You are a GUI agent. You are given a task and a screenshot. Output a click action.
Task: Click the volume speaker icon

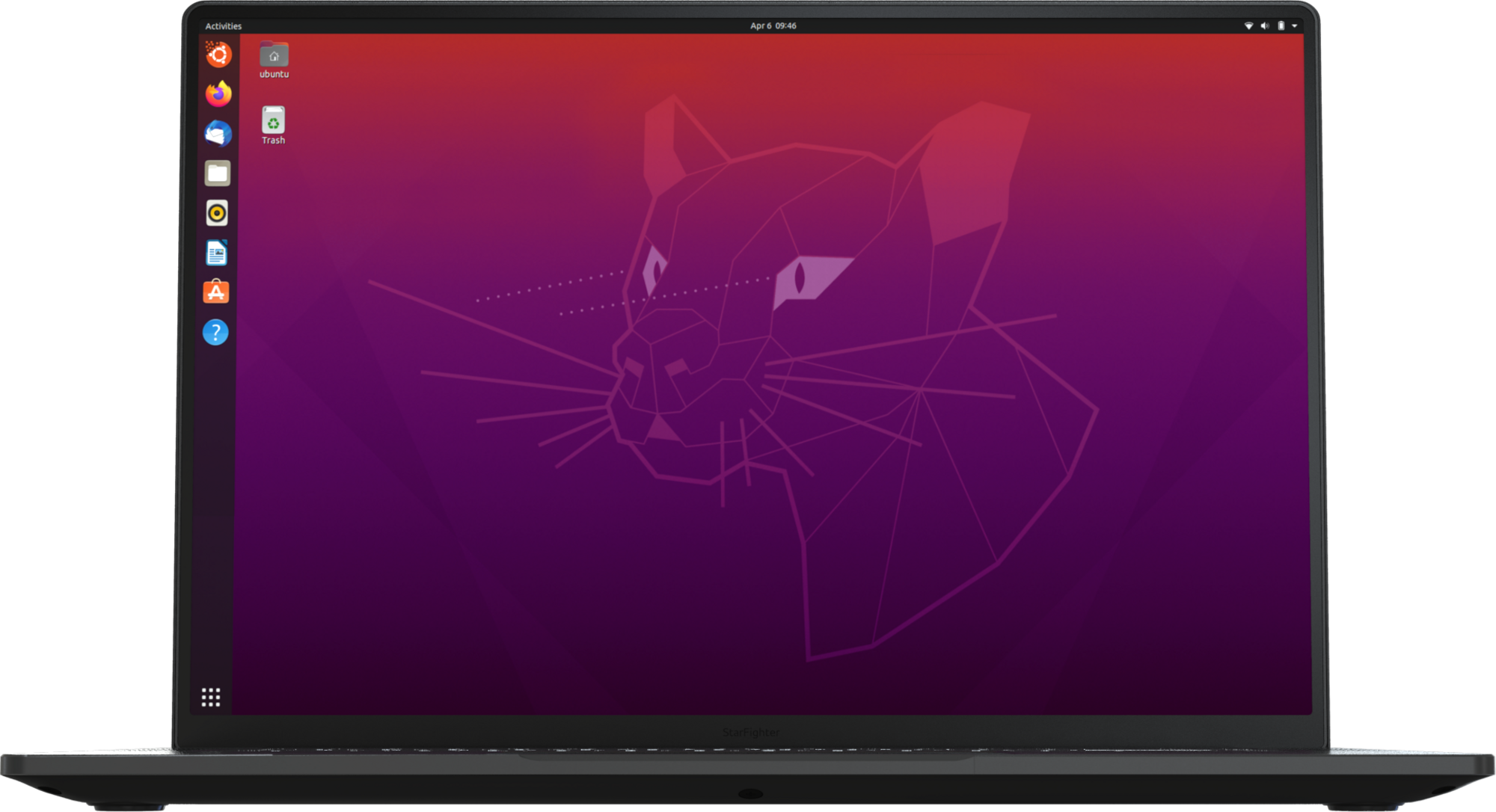coord(1264,25)
